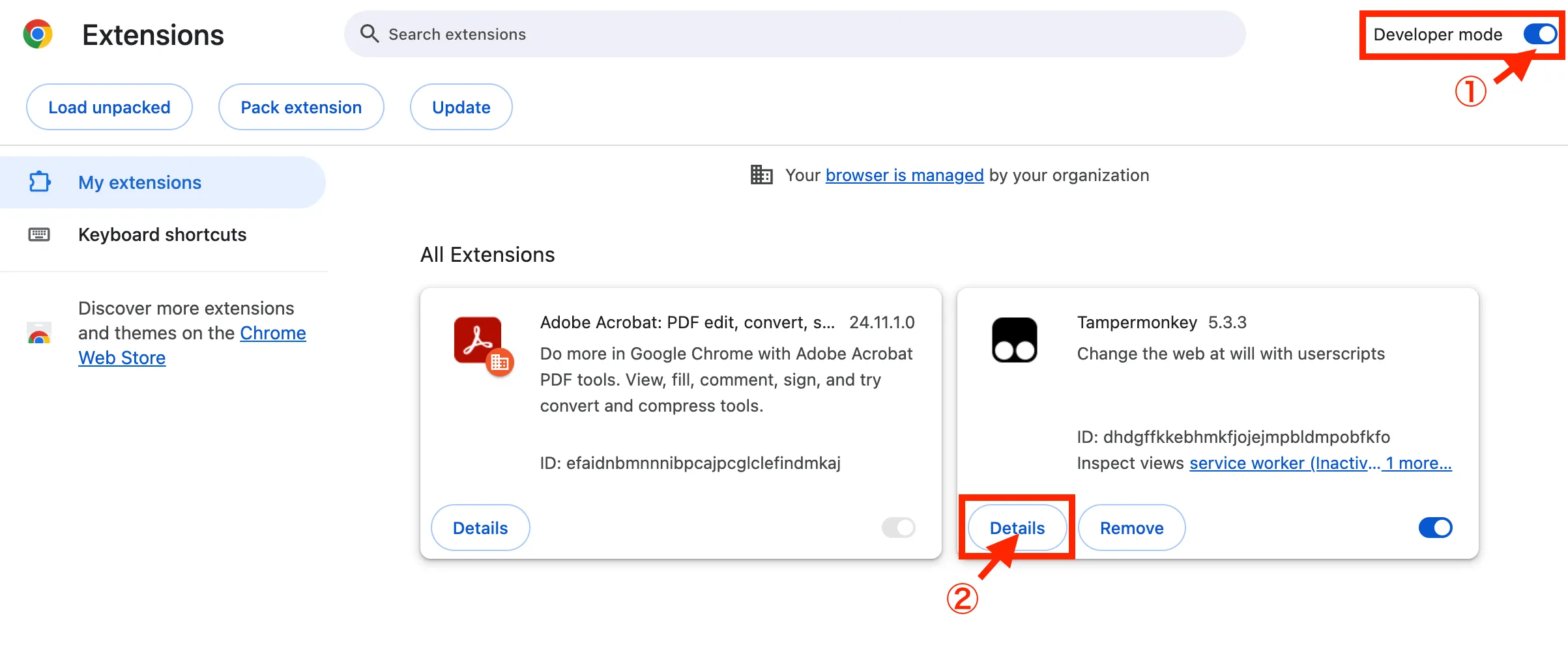Viewport: 1568px width, 650px height.
Task: Click the Tampermonkey version 5.3.3
Action: pyautogui.click(x=1227, y=322)
